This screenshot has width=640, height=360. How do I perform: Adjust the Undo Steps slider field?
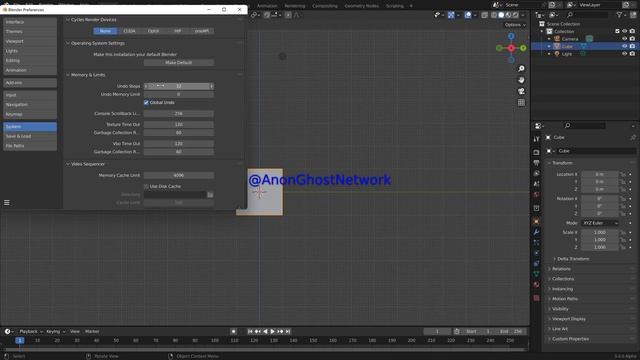coord(178,87)
